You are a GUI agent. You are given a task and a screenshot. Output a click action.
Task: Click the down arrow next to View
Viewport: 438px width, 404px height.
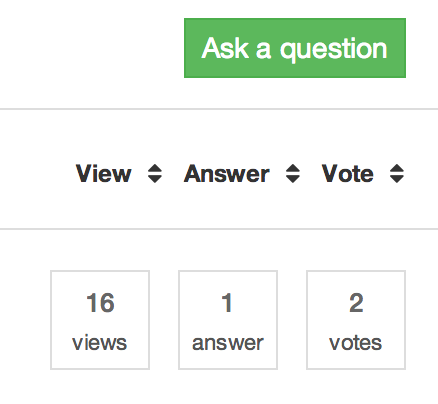[x=155, y=179]
